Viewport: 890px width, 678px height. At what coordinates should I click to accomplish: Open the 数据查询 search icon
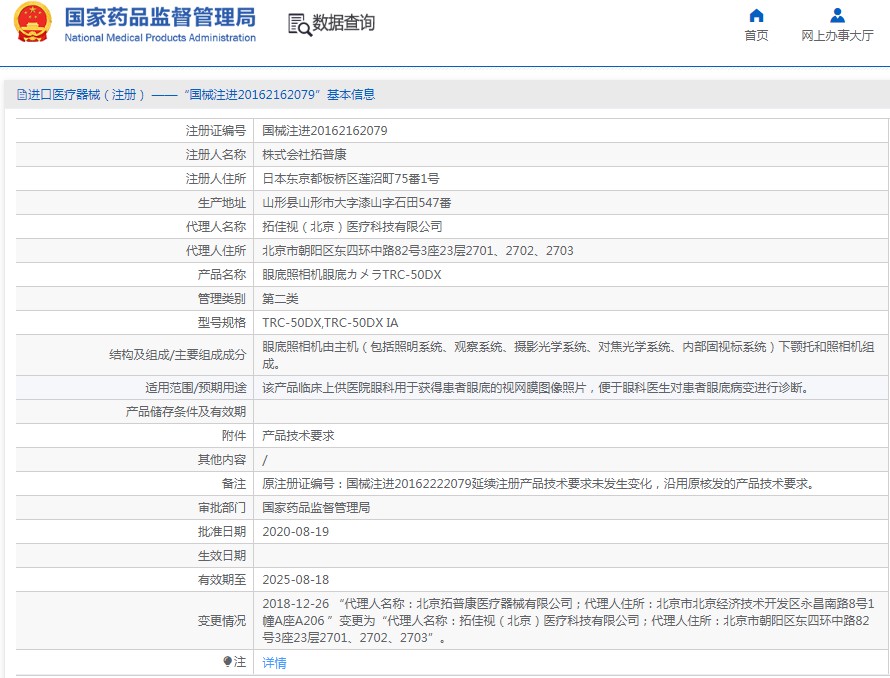[300, 24]
